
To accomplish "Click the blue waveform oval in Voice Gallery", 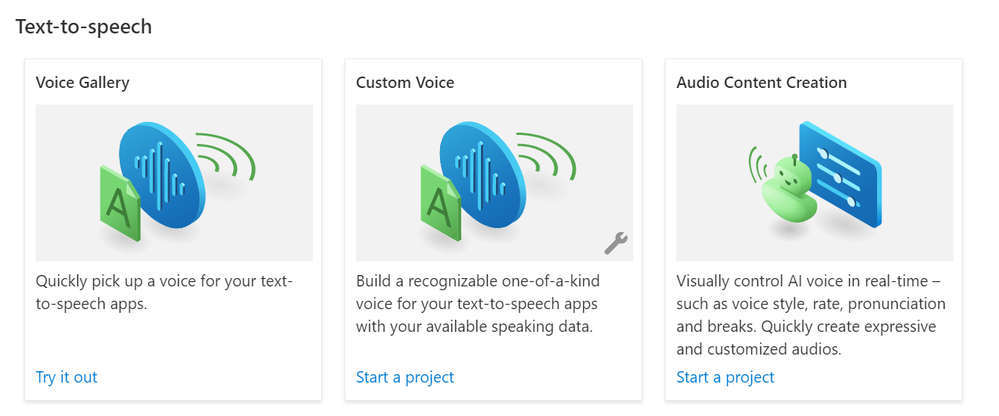I will (x=160, y=164).
